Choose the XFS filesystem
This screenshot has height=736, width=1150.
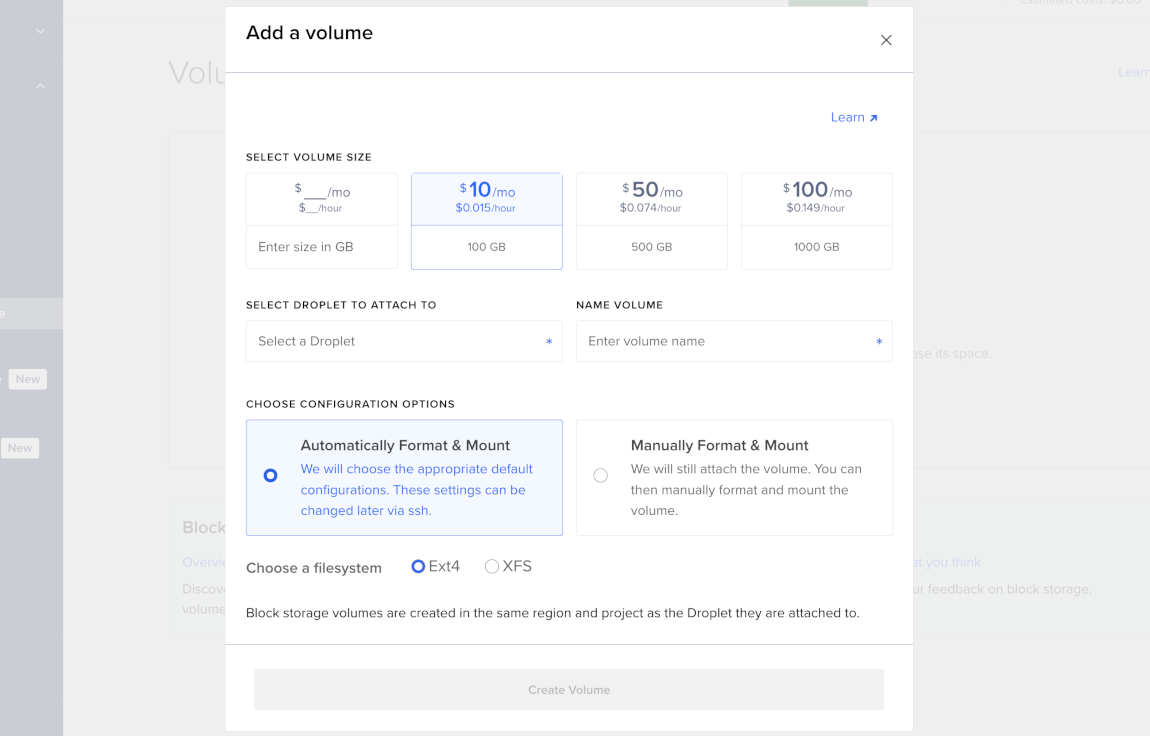click(492, 566)
